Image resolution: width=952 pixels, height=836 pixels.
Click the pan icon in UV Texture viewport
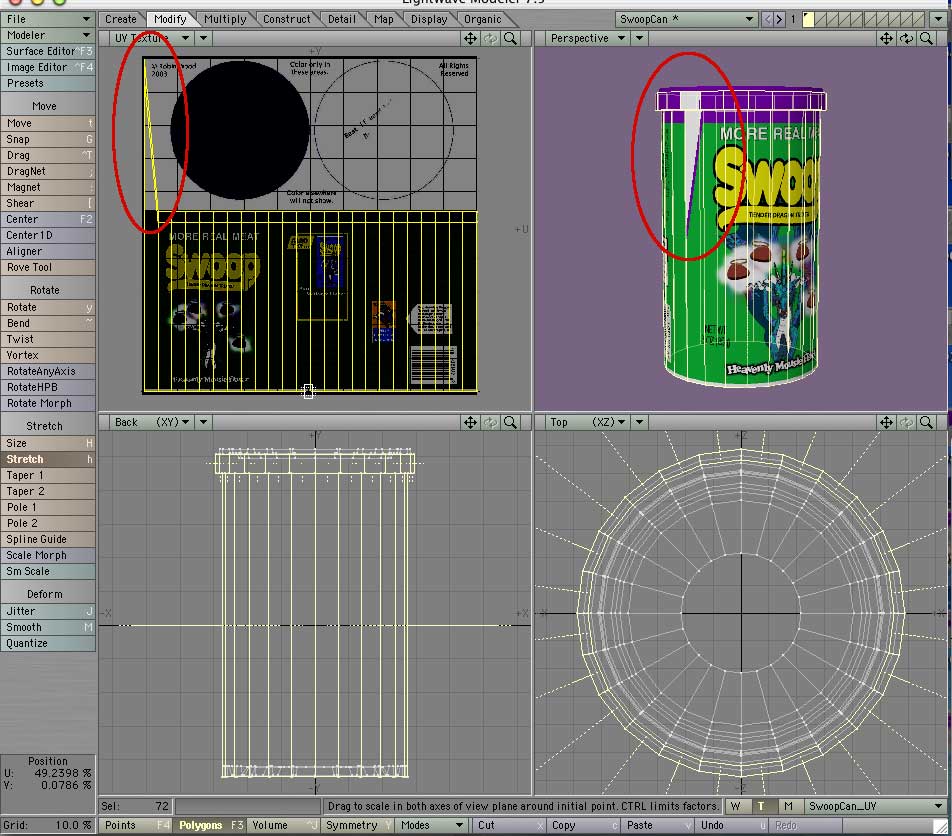(470, 38)
